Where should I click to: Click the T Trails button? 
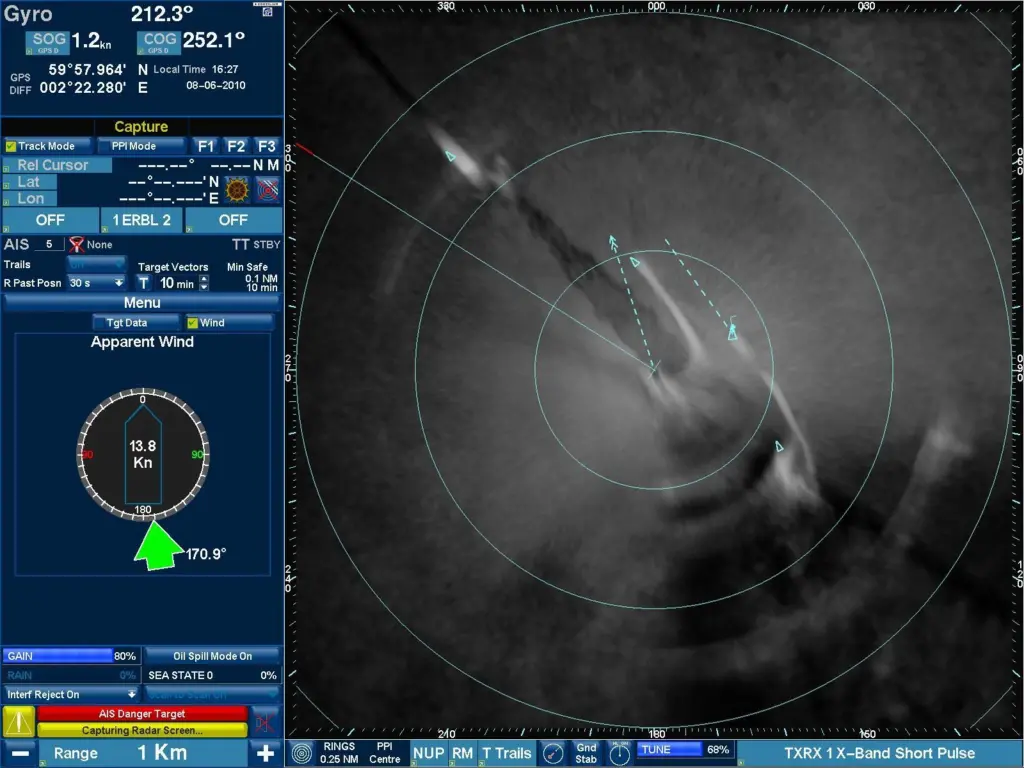507,753
